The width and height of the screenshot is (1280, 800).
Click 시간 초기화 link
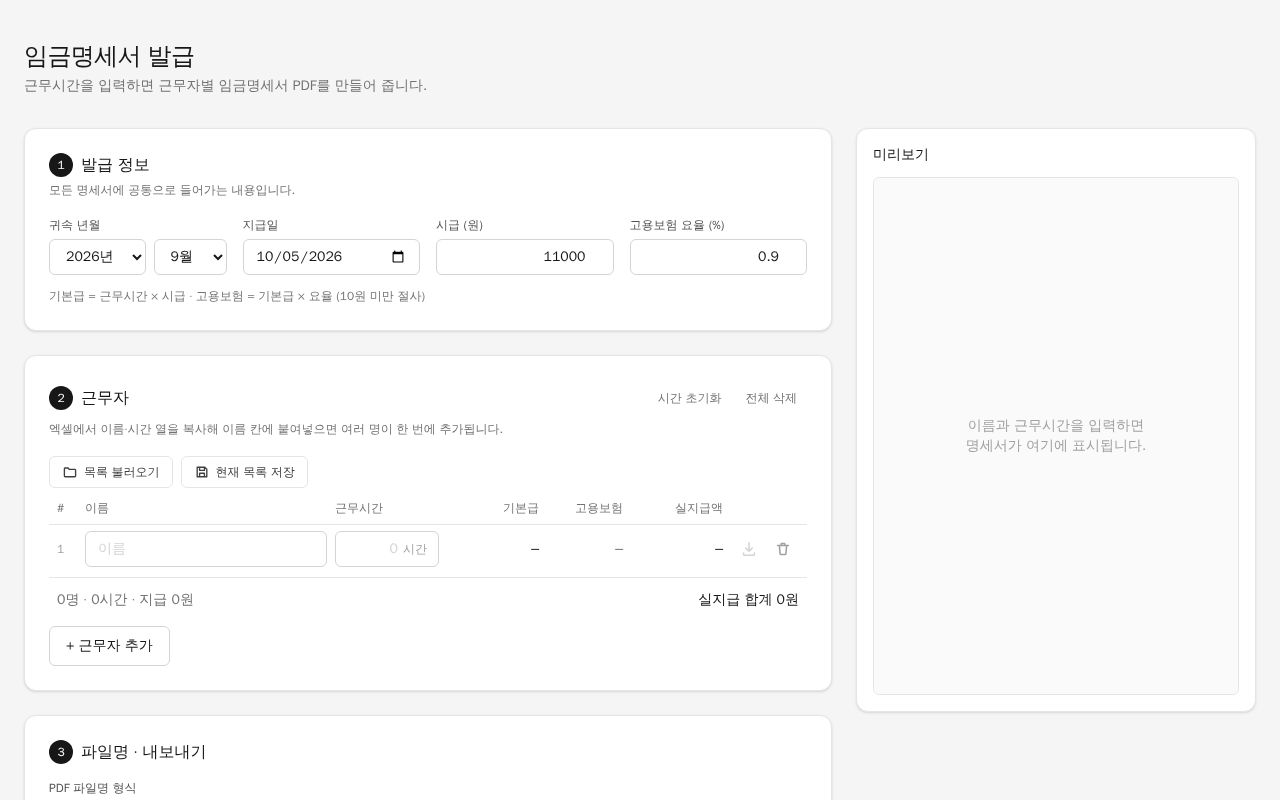689,398
